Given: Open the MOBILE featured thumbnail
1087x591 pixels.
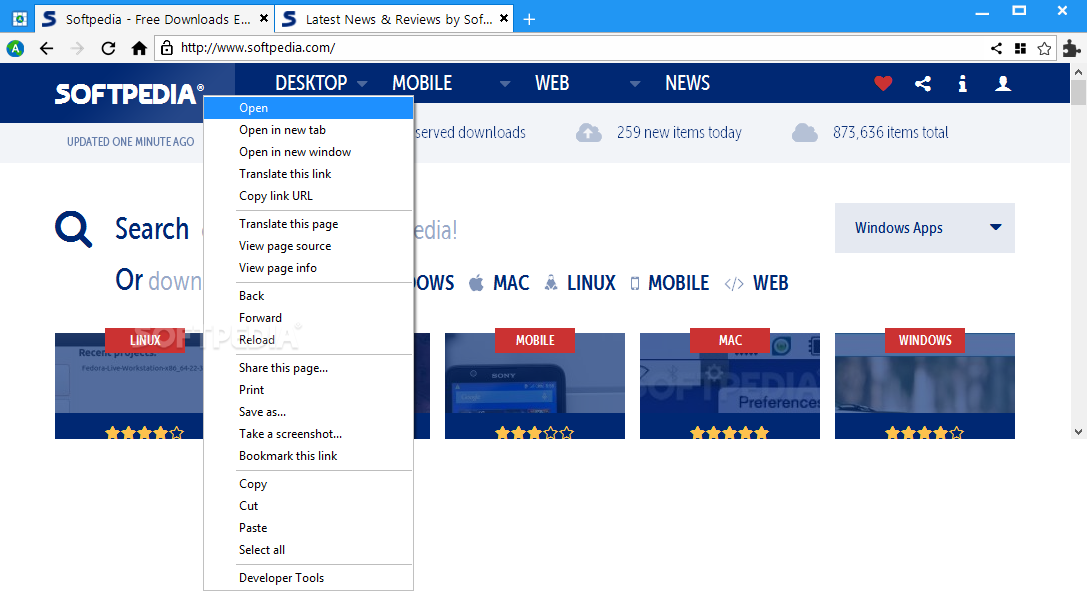Looking at the screenshot, I should tap(534, 385).
